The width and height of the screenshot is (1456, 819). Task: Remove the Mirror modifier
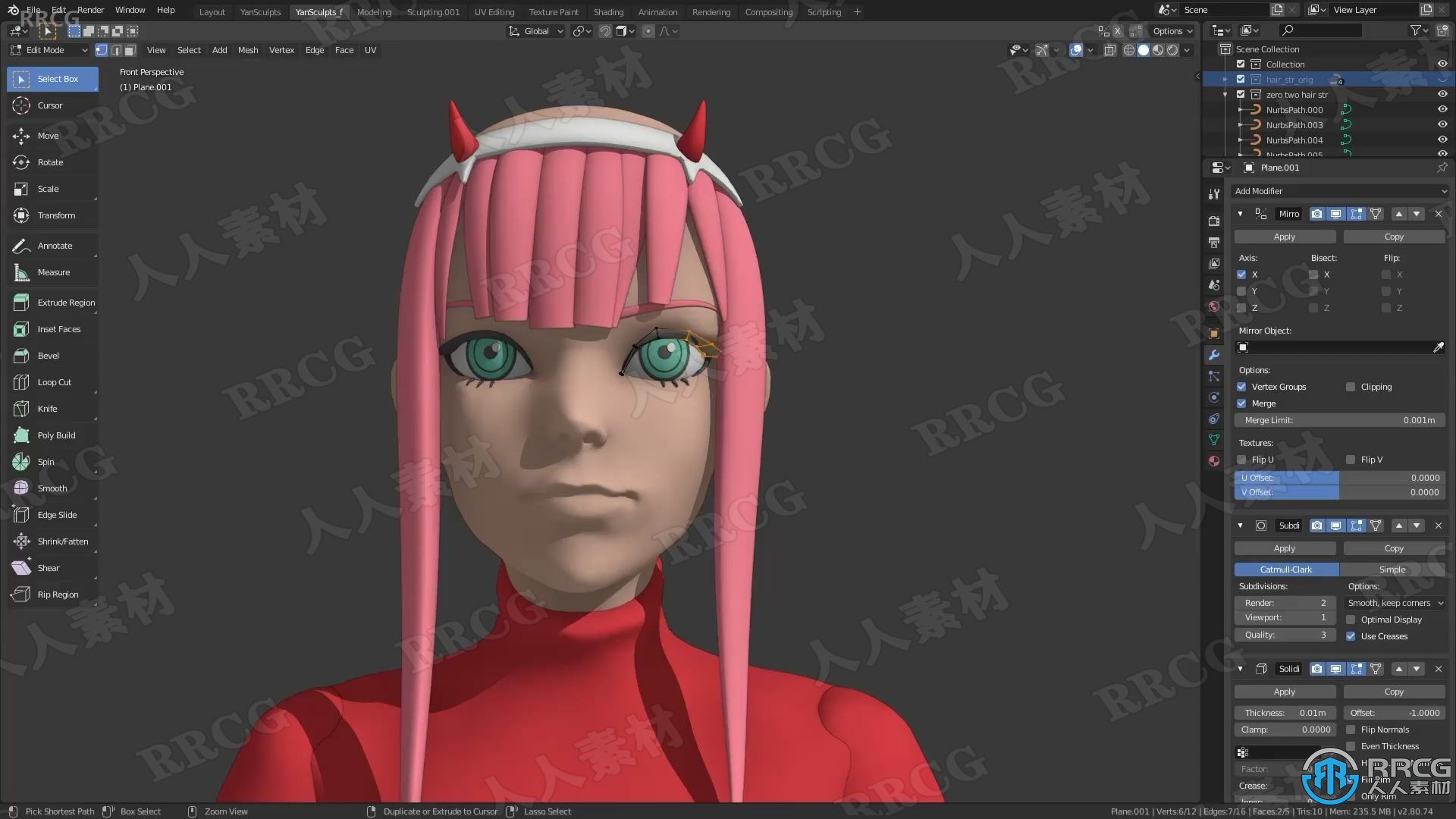[x=1439, y=214]
